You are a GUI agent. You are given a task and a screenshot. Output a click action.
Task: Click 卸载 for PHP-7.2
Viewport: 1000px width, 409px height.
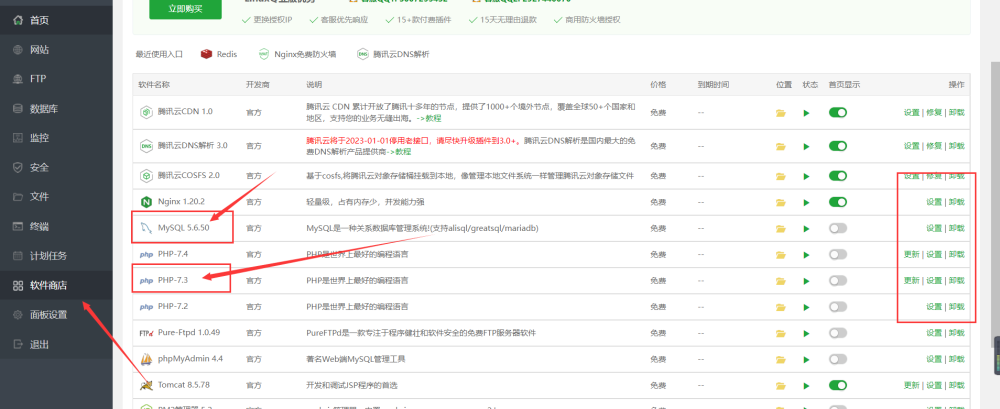(x=957, y=306)
